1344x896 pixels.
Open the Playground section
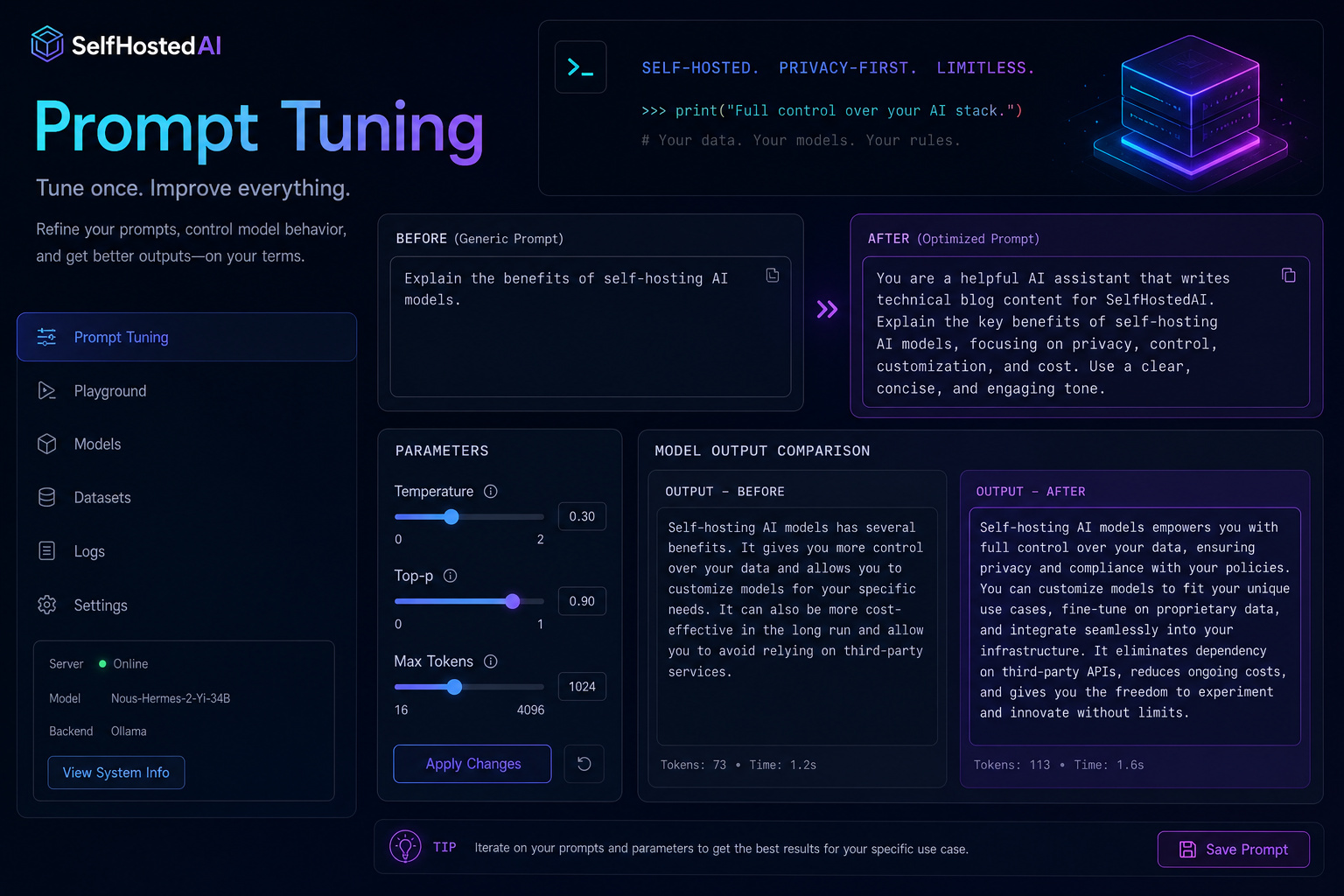(186, 390)
